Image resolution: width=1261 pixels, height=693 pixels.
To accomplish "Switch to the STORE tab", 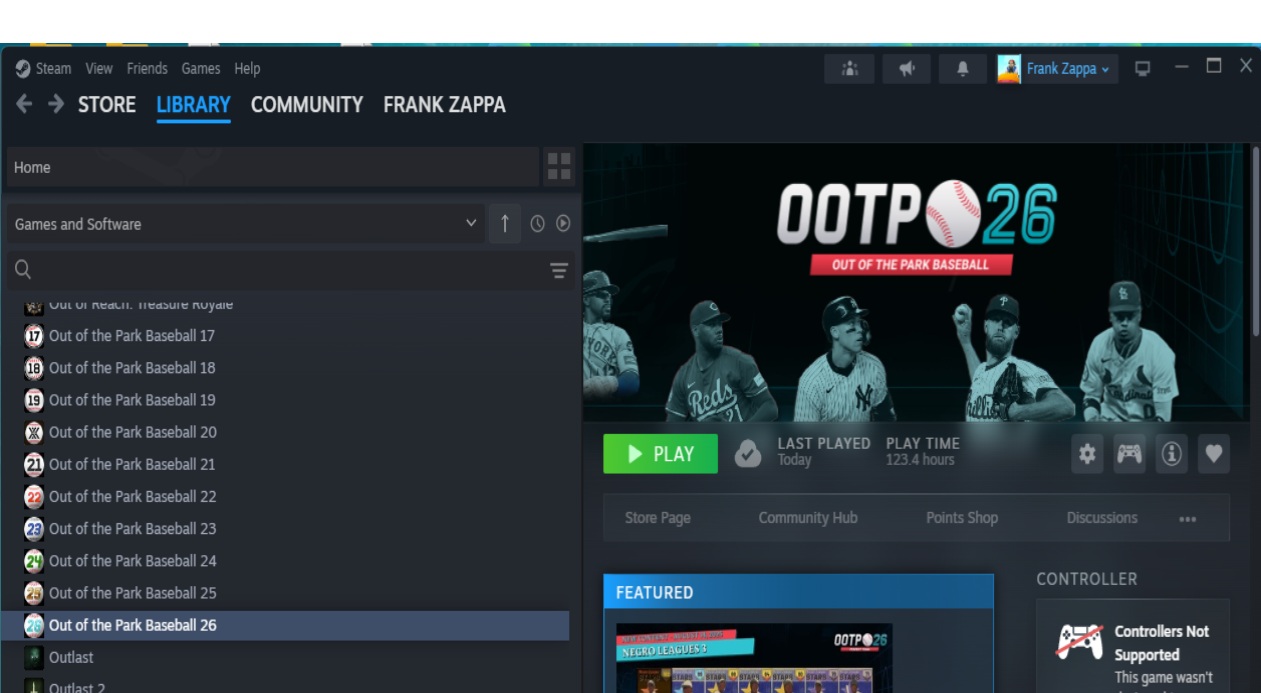I will coord(107,104).
